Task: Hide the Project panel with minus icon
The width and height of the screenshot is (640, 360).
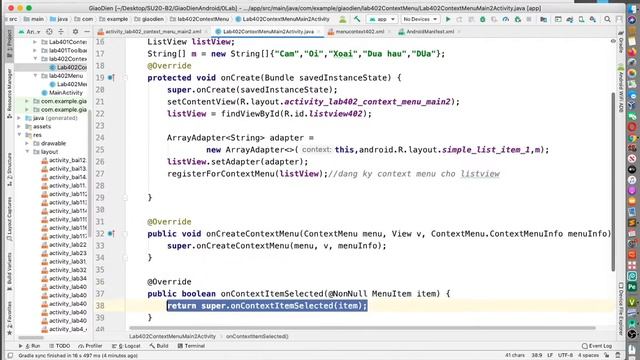Action: (87, 31)
